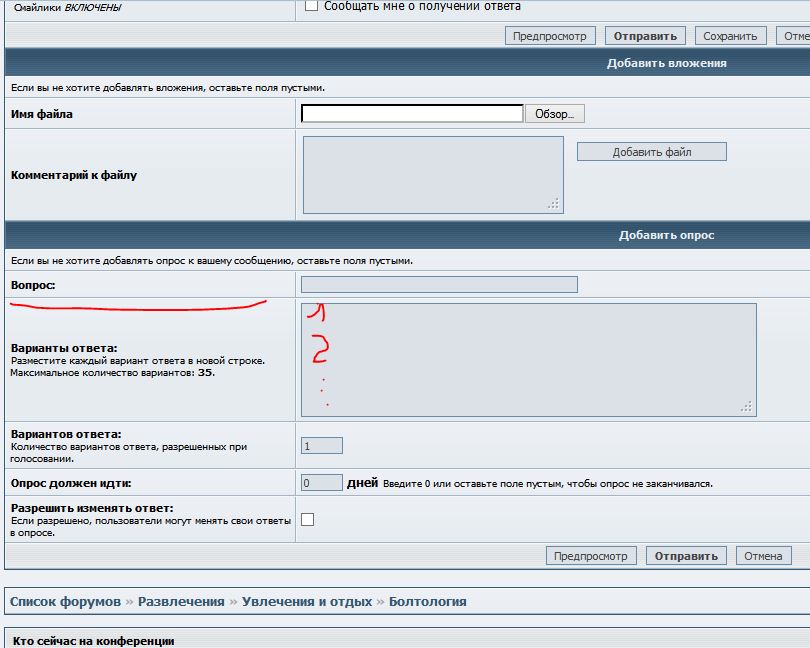Cancel posting with the bottom 'Отмена' button
This screenshot has height=648, width=810.
click(x=763, y=556)
